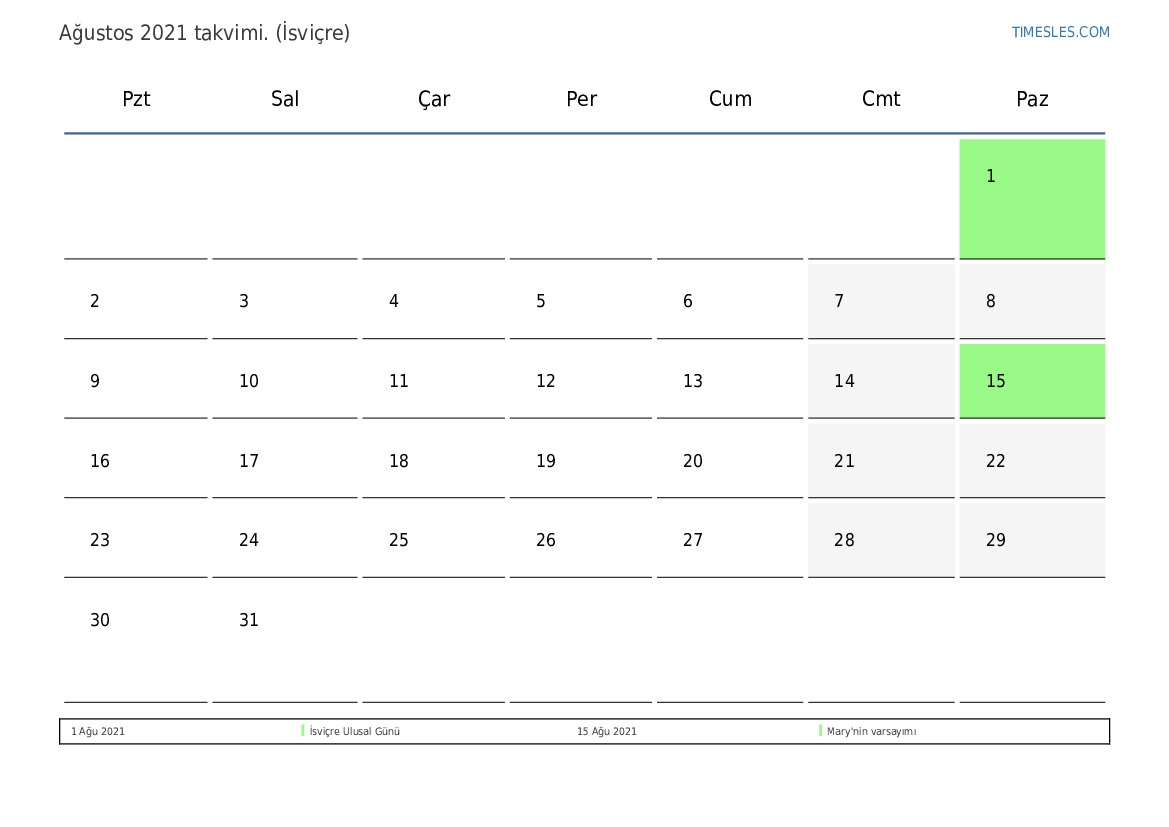Select day 12 in the calendar

coord(580,381)
